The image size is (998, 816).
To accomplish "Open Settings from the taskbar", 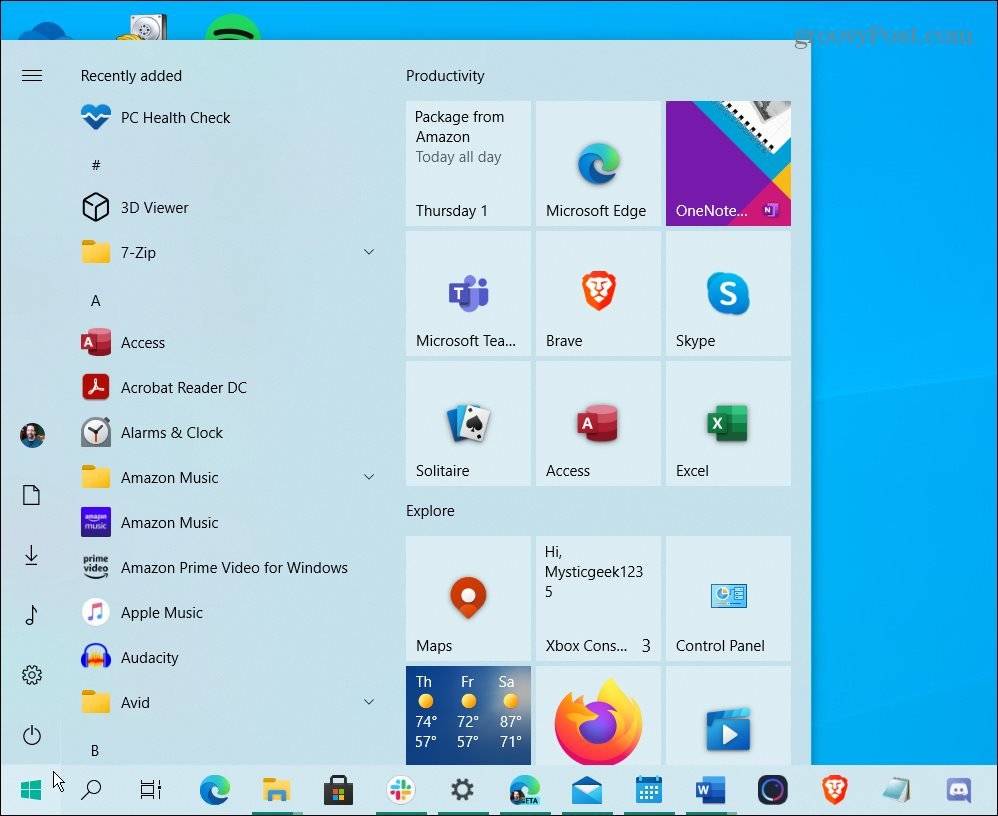I will pyautogui.click(x=462, y=790).
